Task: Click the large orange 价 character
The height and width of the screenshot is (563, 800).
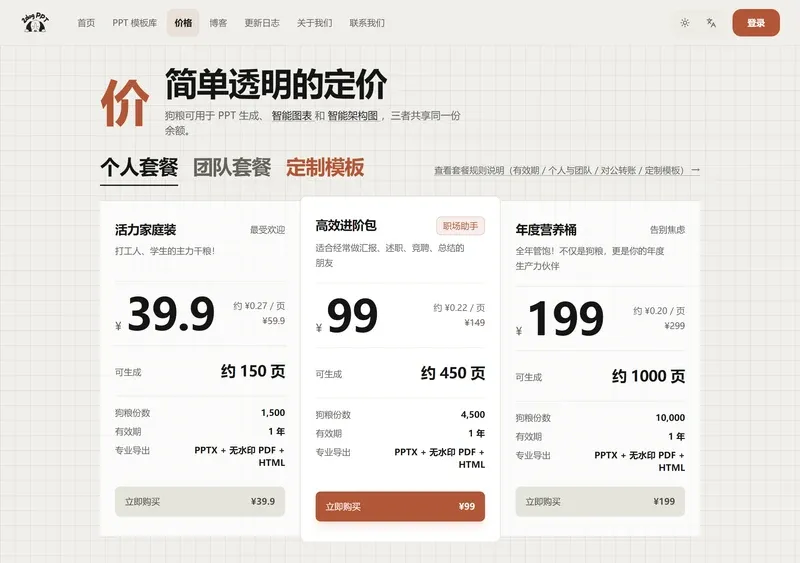Action: point(125,104)
